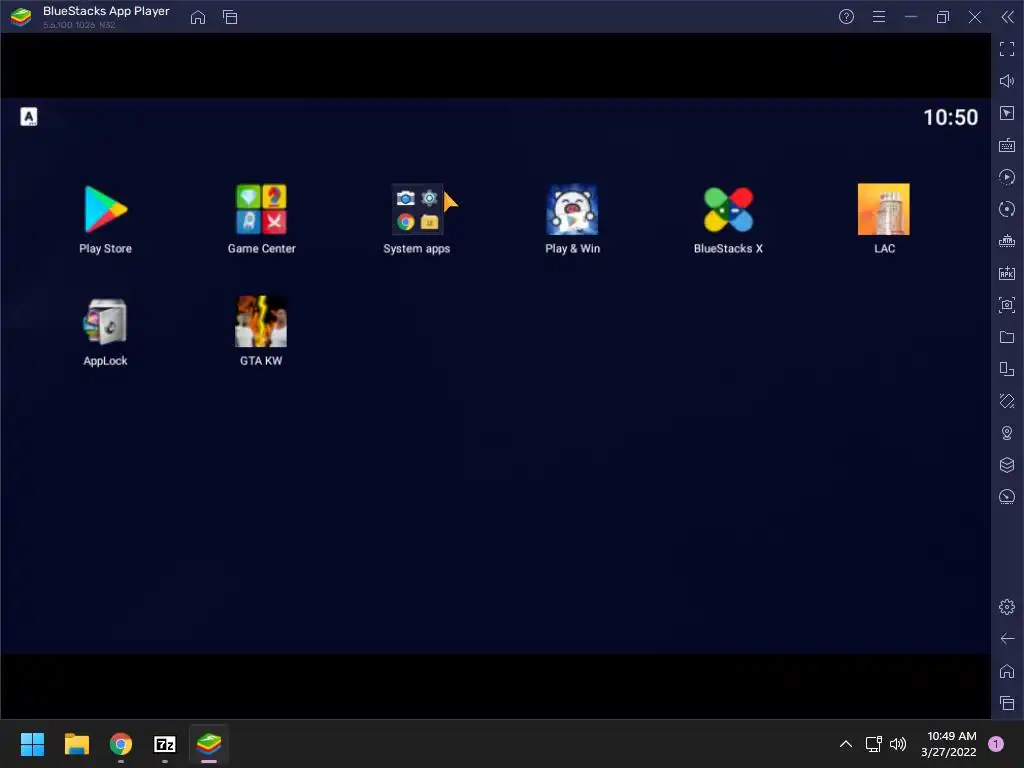1024x768 pixels.
Task: Click the back arrow in the sidebar
Action: 1007,639
